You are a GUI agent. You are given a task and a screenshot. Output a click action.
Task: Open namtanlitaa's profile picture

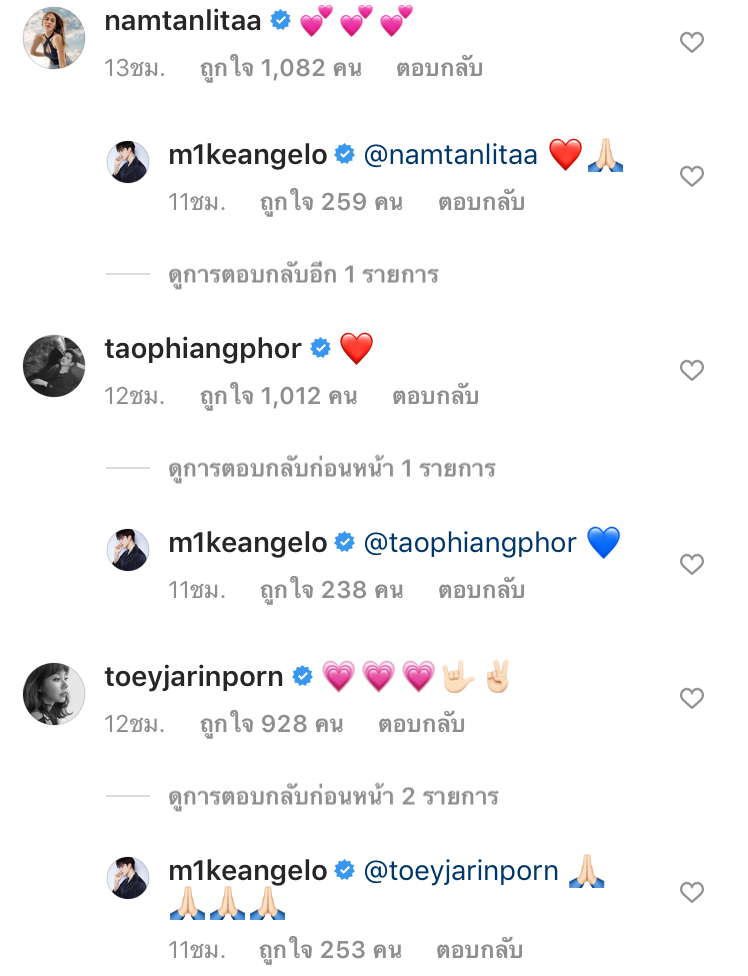click(x=54, y=38)
